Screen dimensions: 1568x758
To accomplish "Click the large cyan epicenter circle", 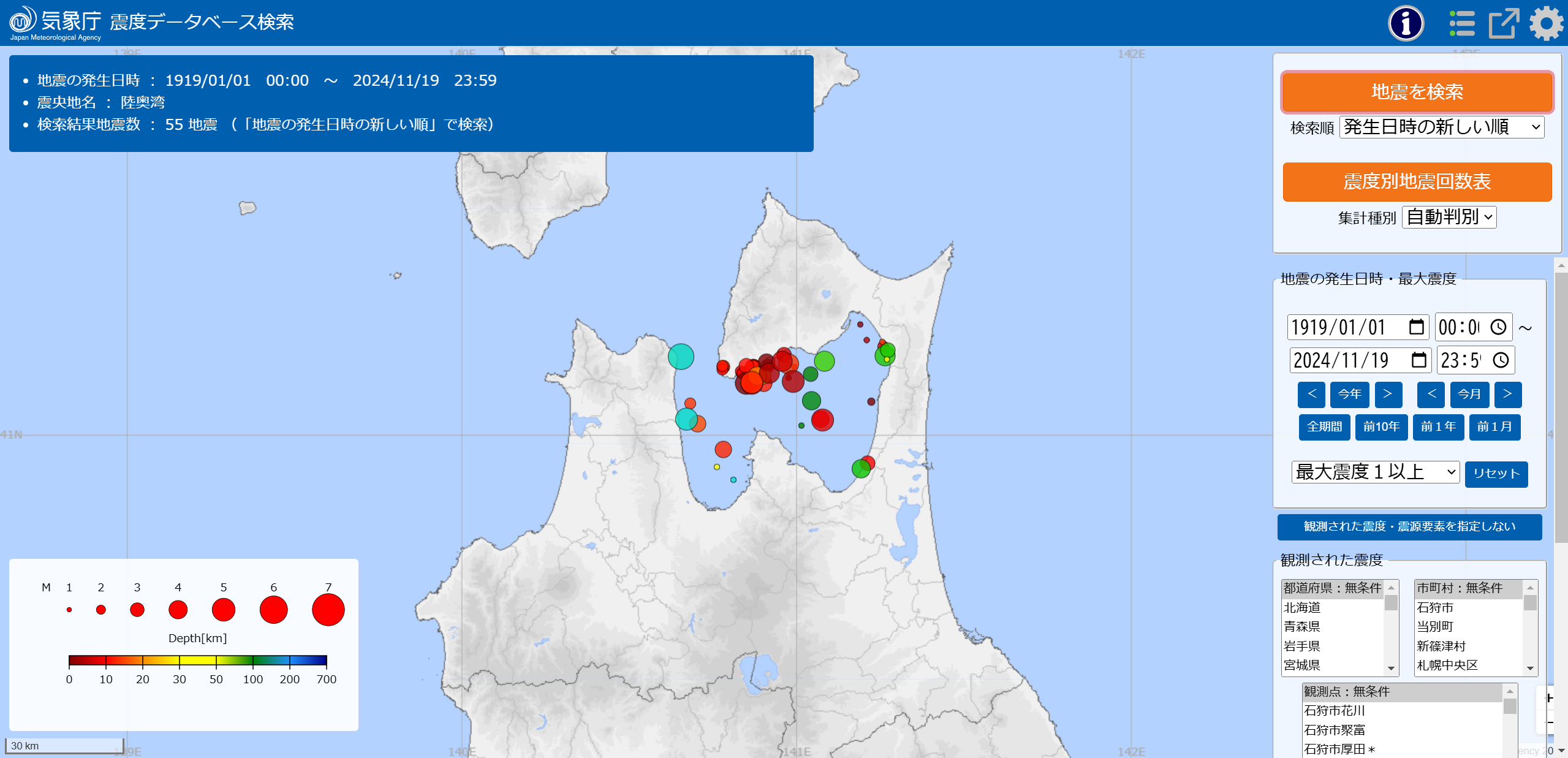I will pos(681,356).
